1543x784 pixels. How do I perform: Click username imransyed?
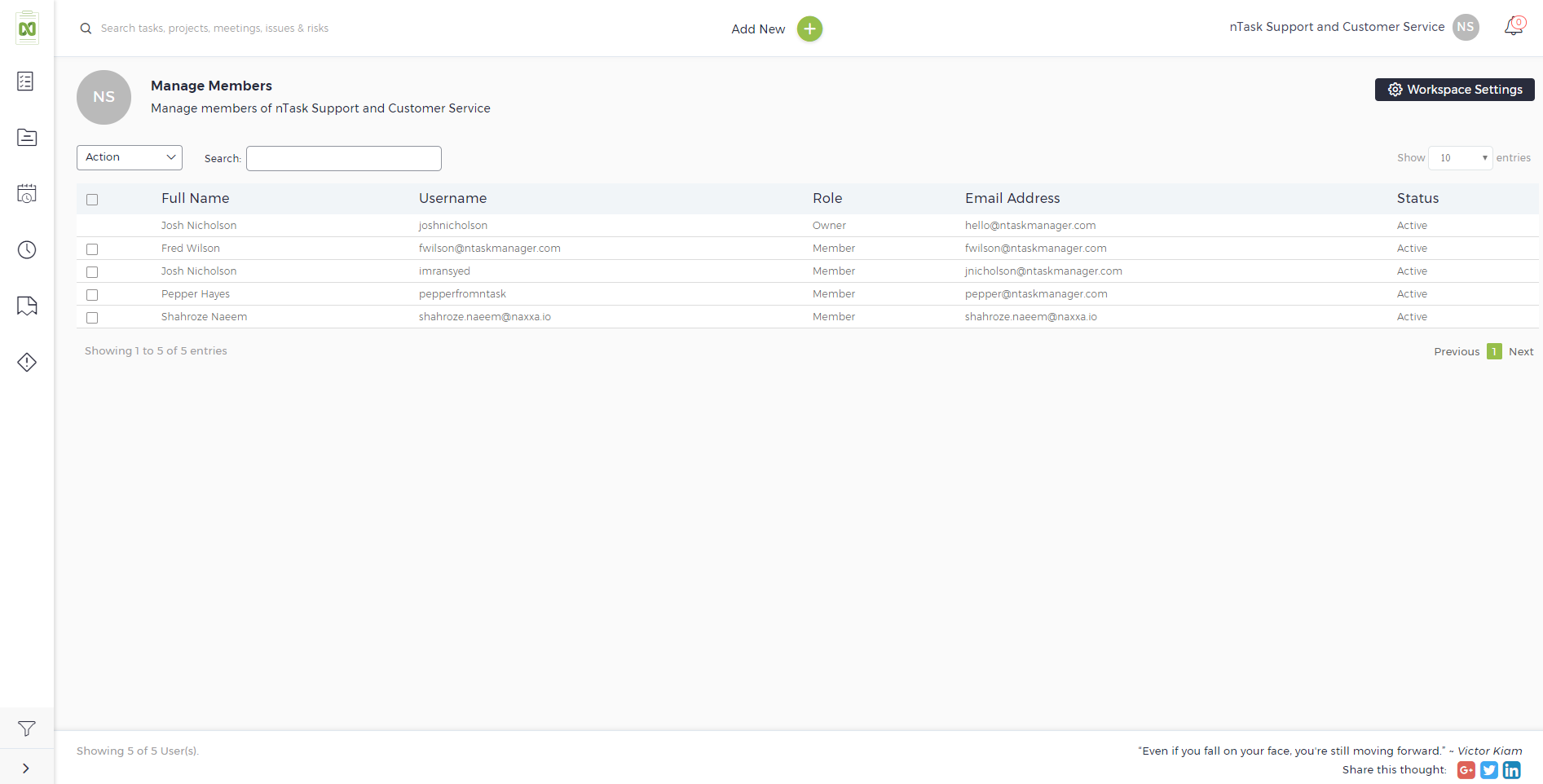444,271
